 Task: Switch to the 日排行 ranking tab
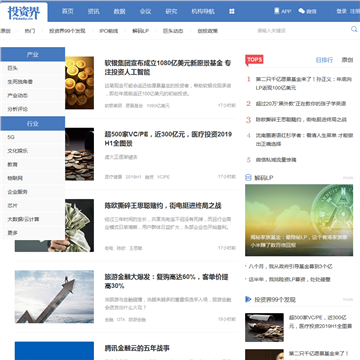(324, 60)
